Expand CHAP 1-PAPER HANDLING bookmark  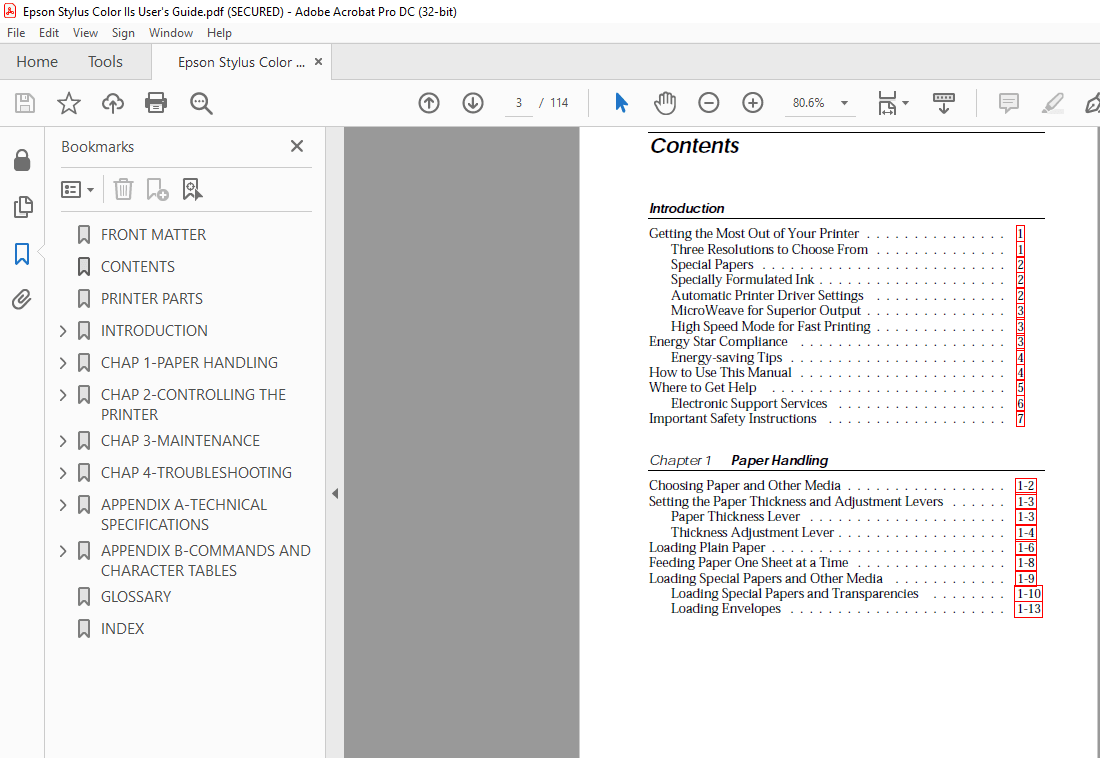[63, 363]
